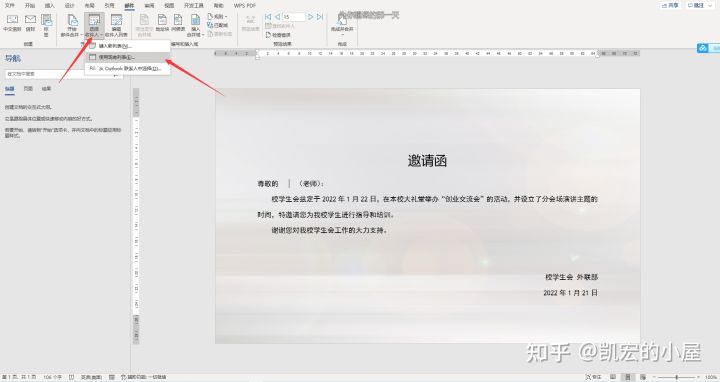Select 页面 (Pages) tab in navigation pane
This screenshot has height=382, width=720.
pos(28,89)
